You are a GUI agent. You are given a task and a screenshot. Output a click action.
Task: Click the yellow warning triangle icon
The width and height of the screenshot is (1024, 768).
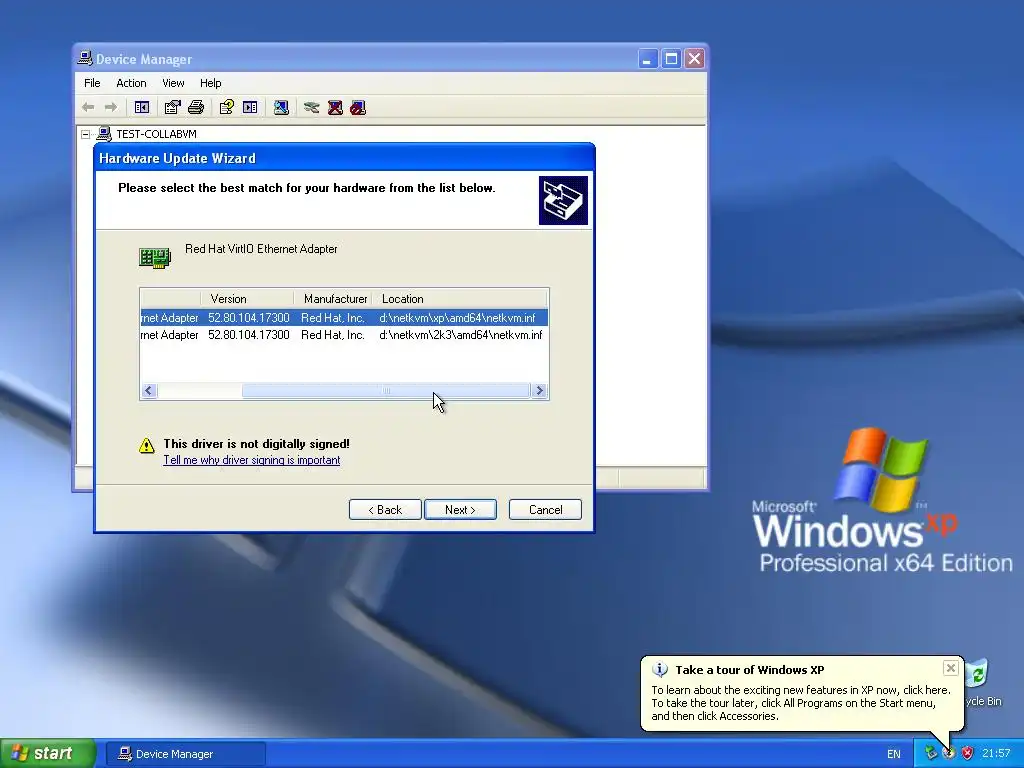147,445
